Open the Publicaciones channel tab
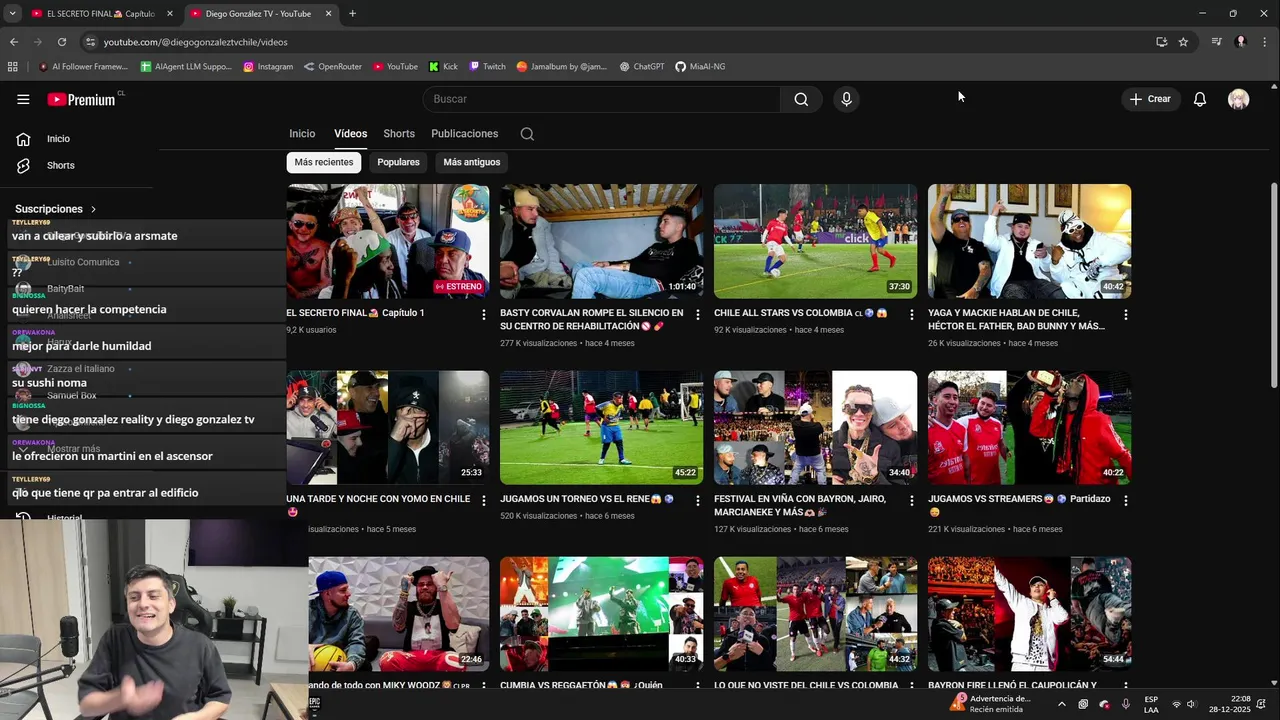Viewport: 1280px width, 720px height. [464, 134]
